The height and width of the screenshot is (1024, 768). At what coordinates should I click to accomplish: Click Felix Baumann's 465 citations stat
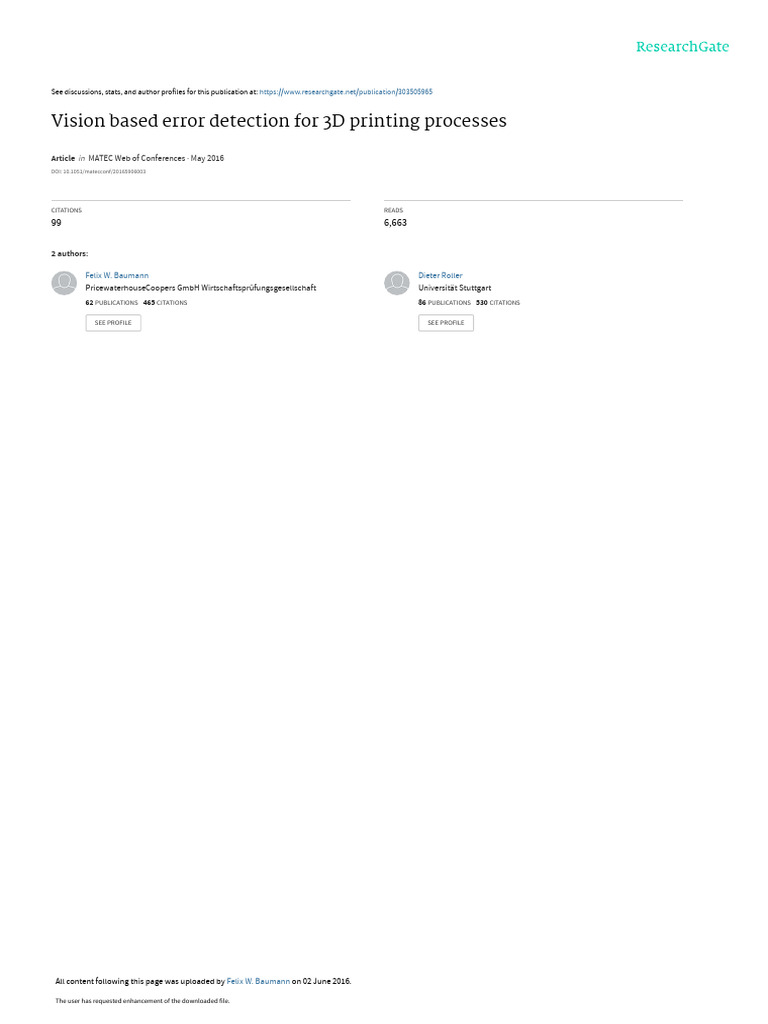coord(165,303)
